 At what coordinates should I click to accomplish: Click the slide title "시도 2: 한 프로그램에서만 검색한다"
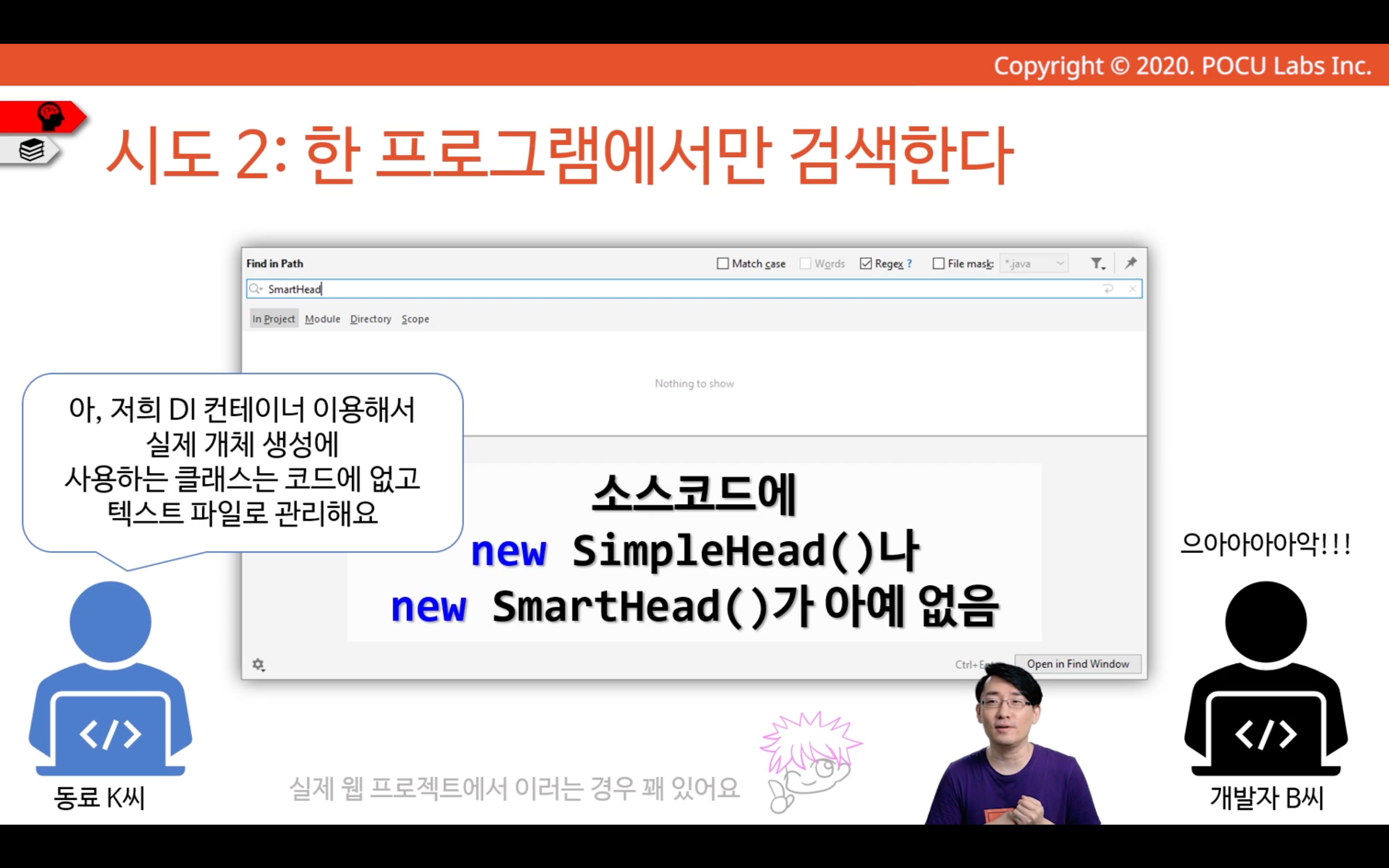[x=559, y=154]
